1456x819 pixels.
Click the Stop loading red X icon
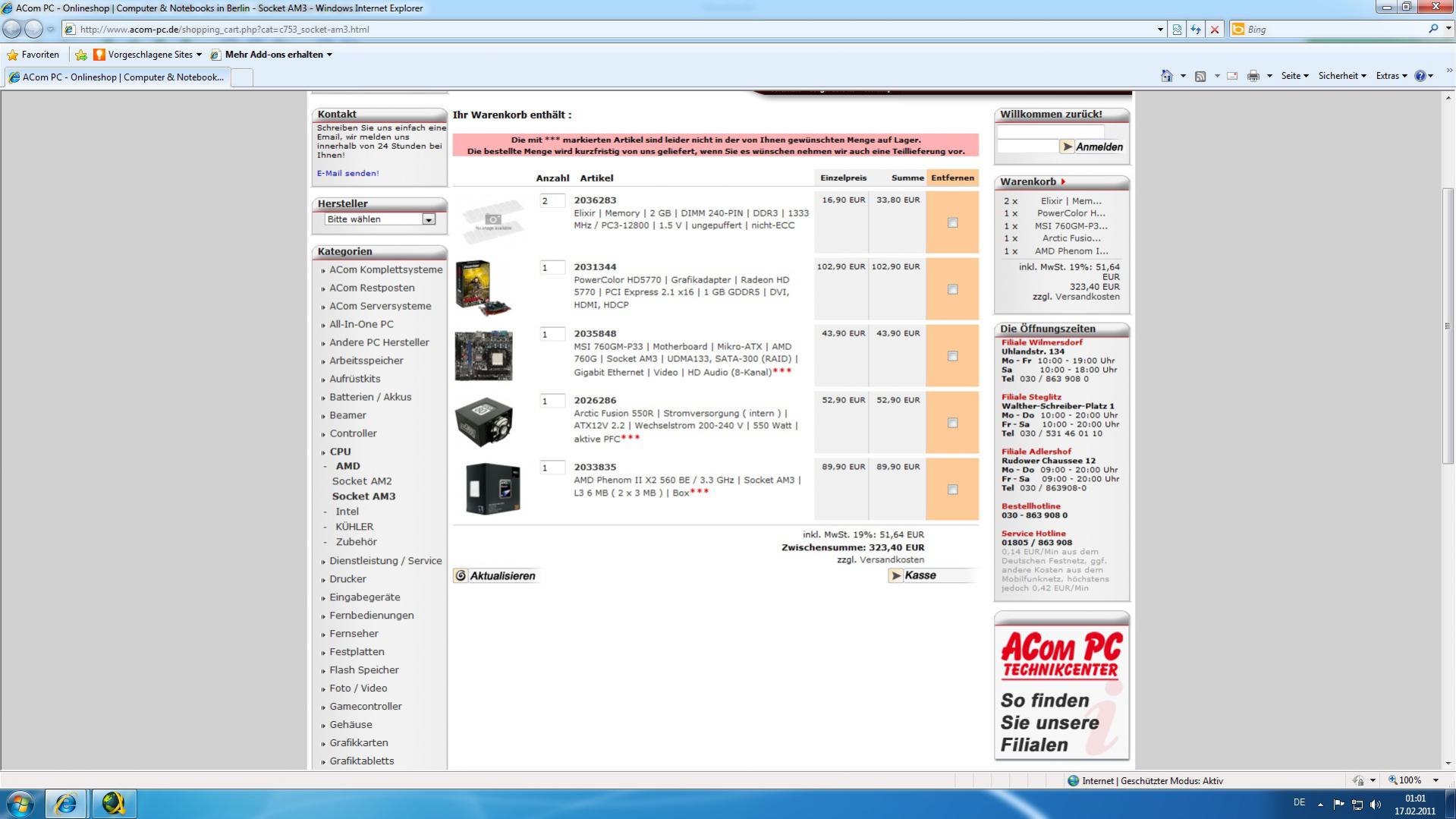pos(1215,30)
